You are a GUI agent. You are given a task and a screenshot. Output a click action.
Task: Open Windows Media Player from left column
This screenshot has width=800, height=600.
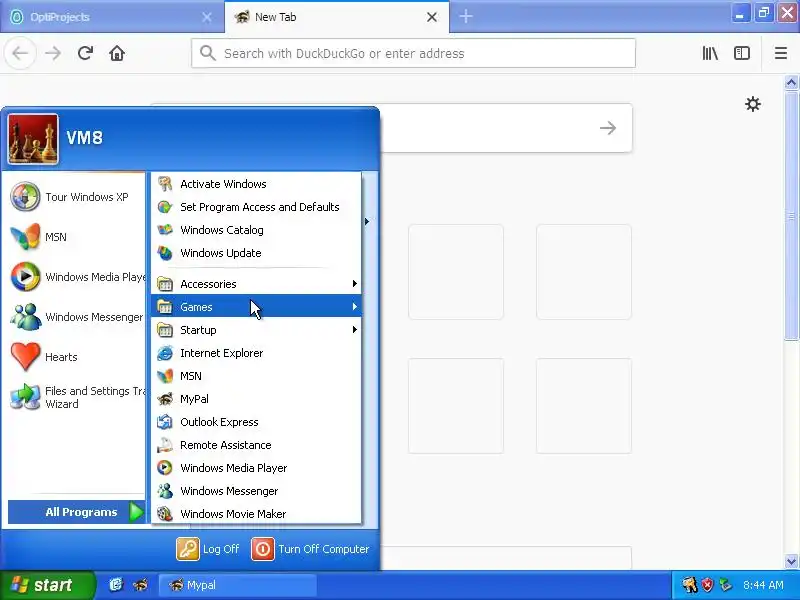click(76, 277)
